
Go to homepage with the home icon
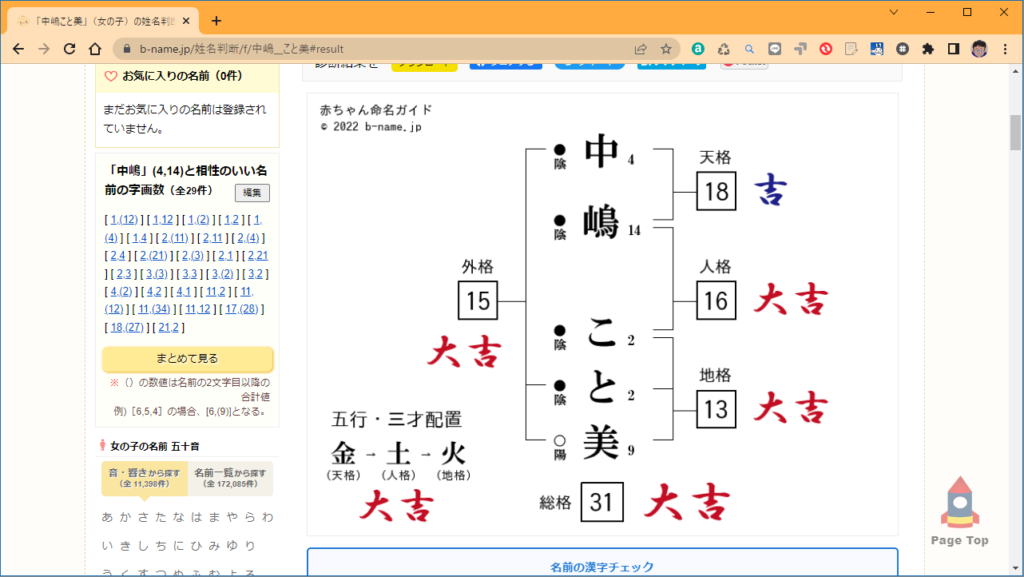click(x=93, y=47)
